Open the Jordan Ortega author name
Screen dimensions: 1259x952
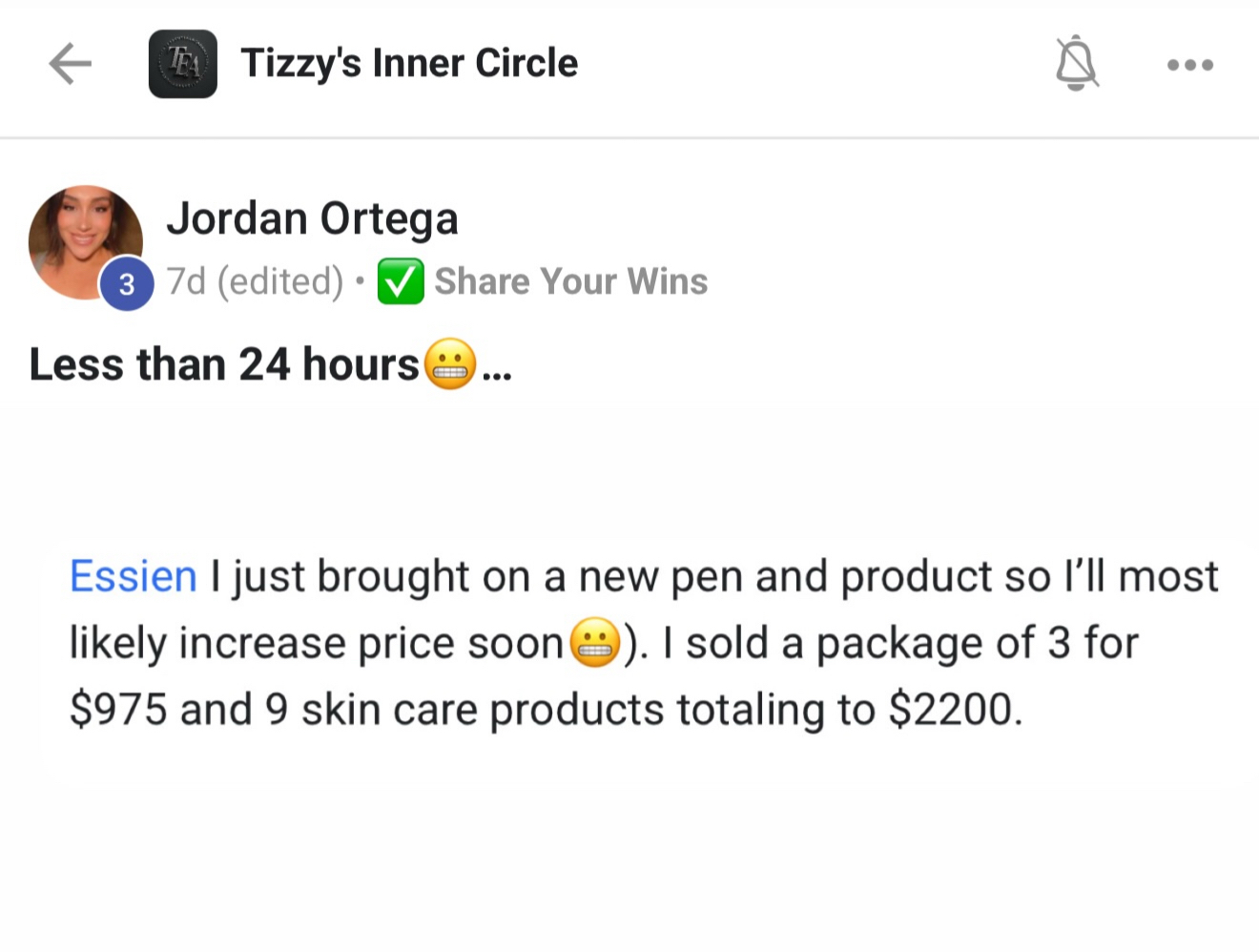[x=312, y=218]
